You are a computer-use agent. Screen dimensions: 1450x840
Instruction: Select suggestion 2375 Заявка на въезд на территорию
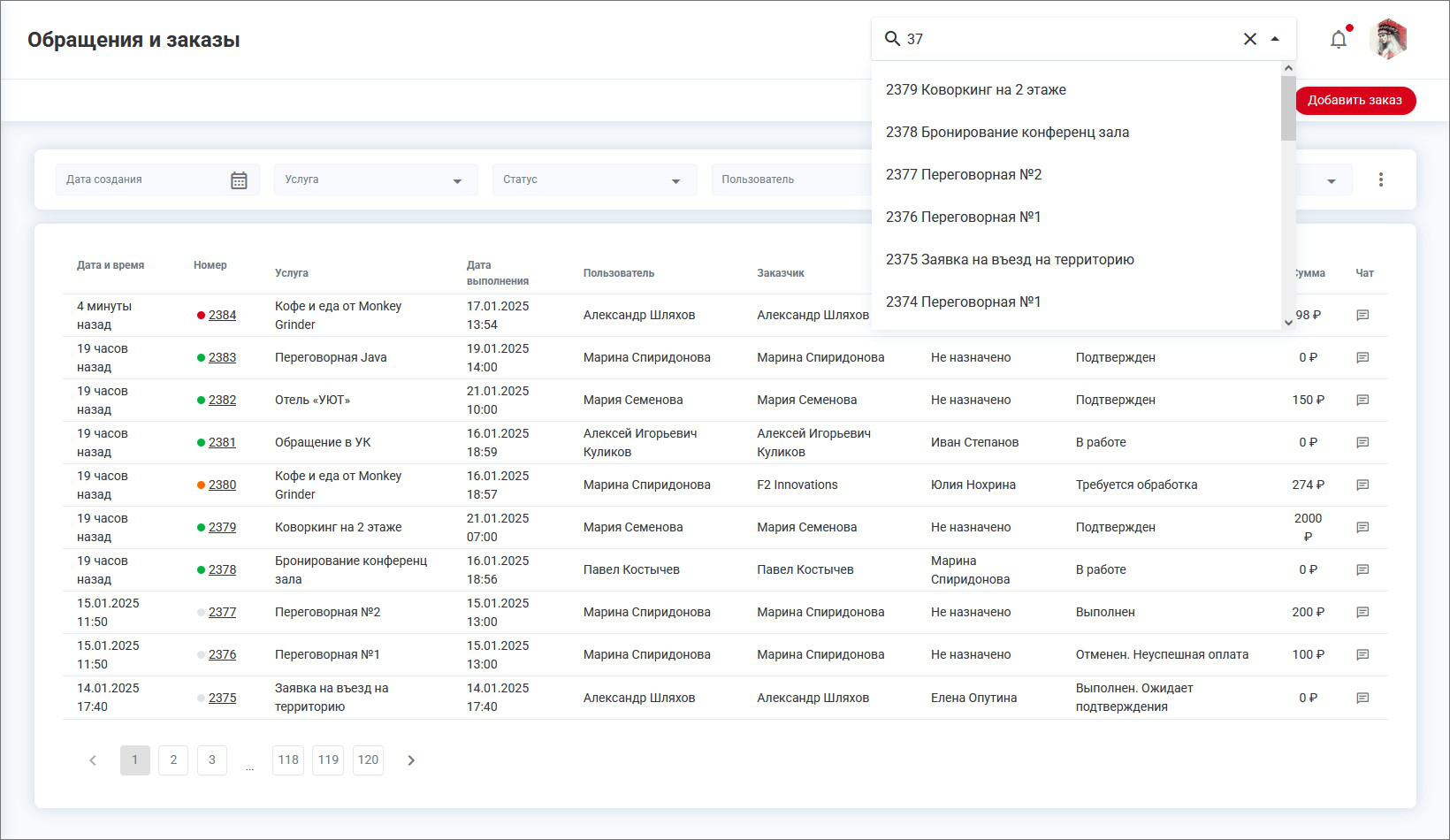[1010, 260]
